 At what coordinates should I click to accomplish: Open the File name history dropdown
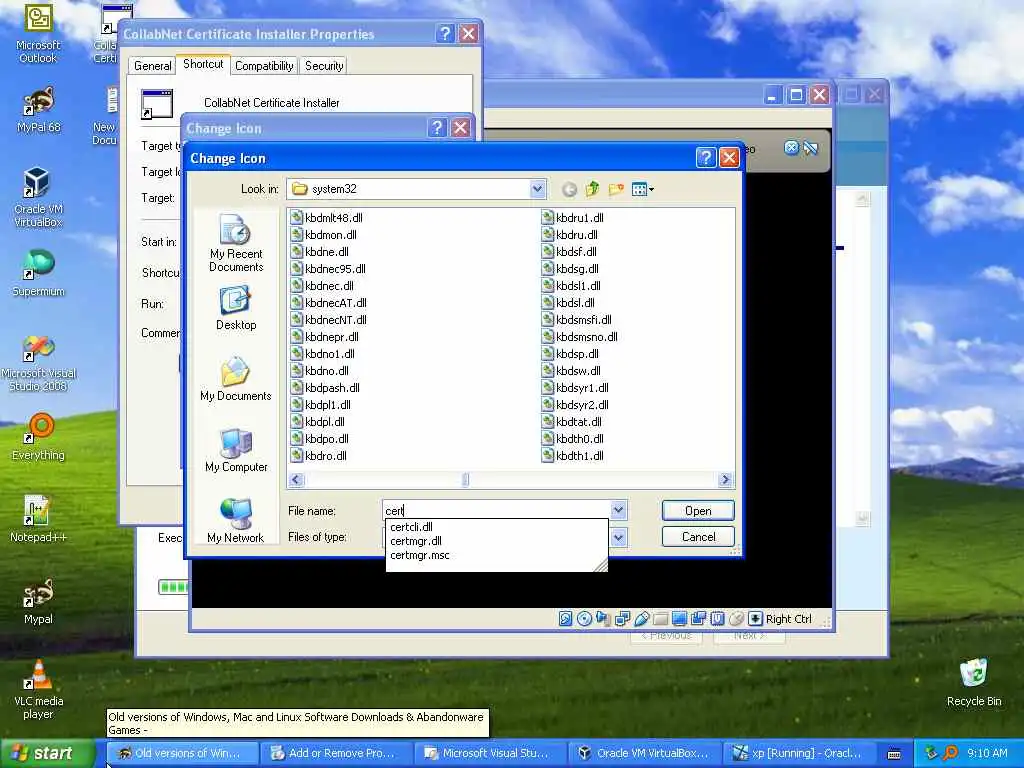point(618,510)
